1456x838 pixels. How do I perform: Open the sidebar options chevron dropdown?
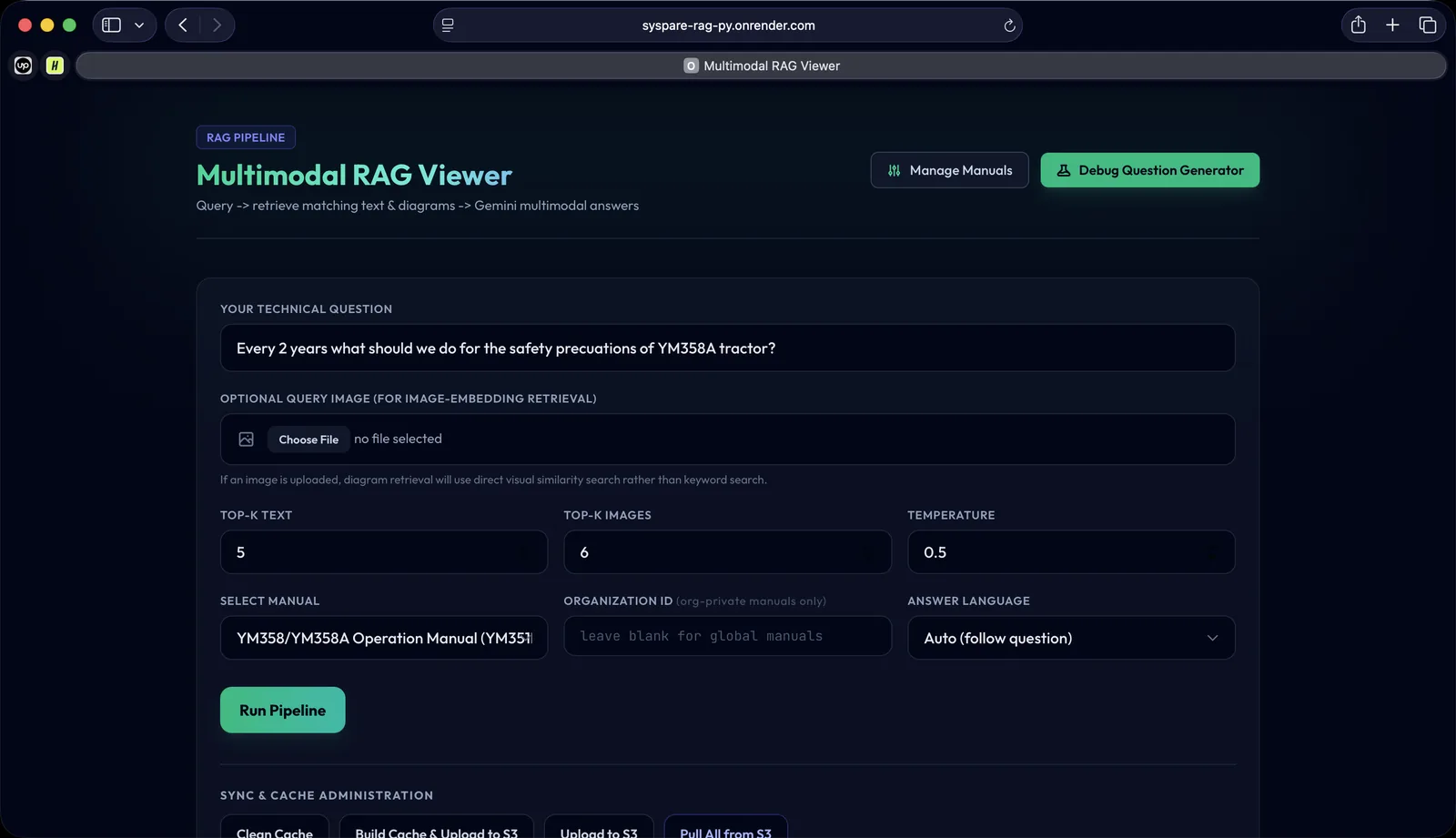(x=139, y=25)
